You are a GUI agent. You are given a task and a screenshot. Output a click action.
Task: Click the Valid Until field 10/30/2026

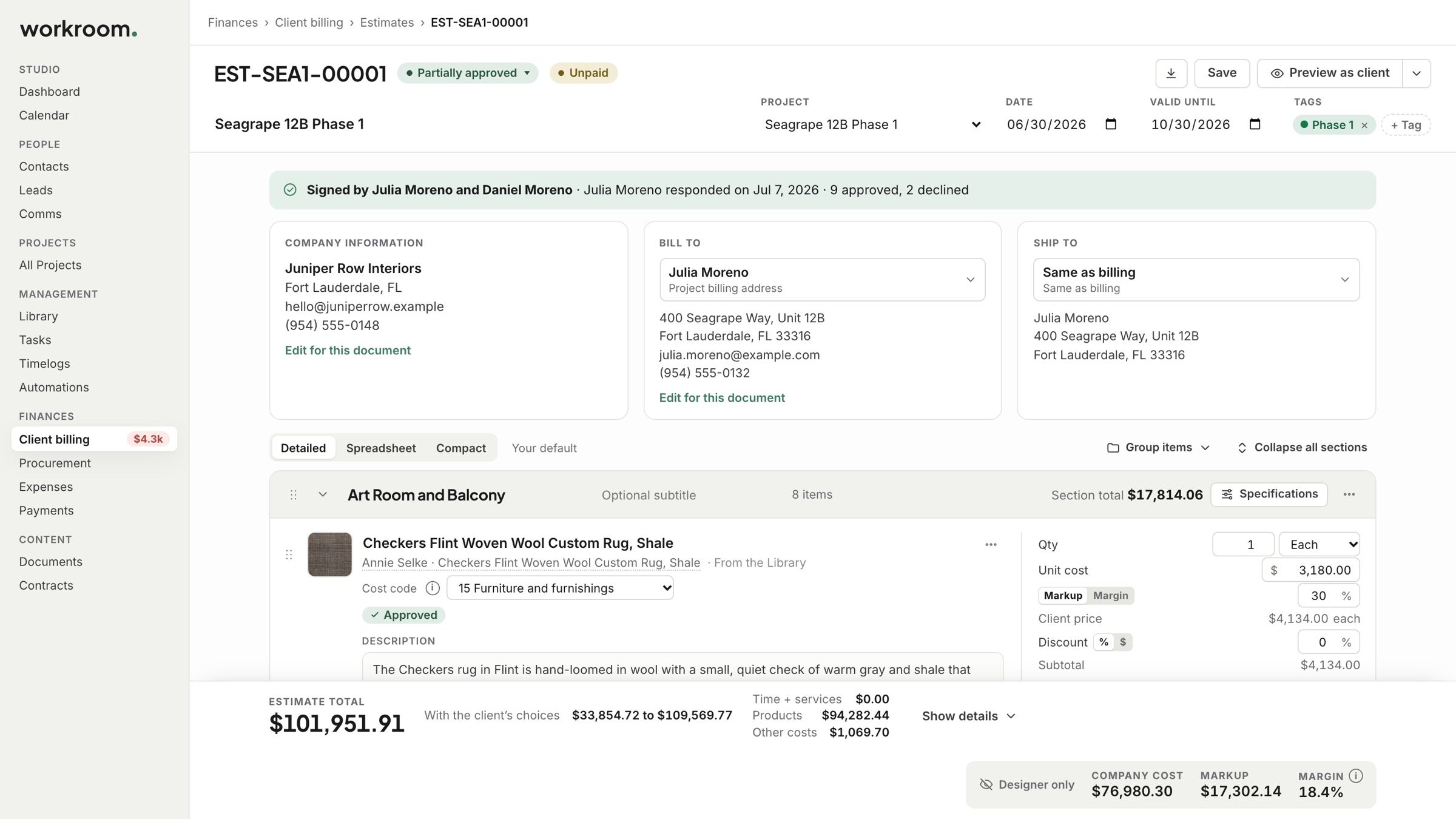(1206, 124)
